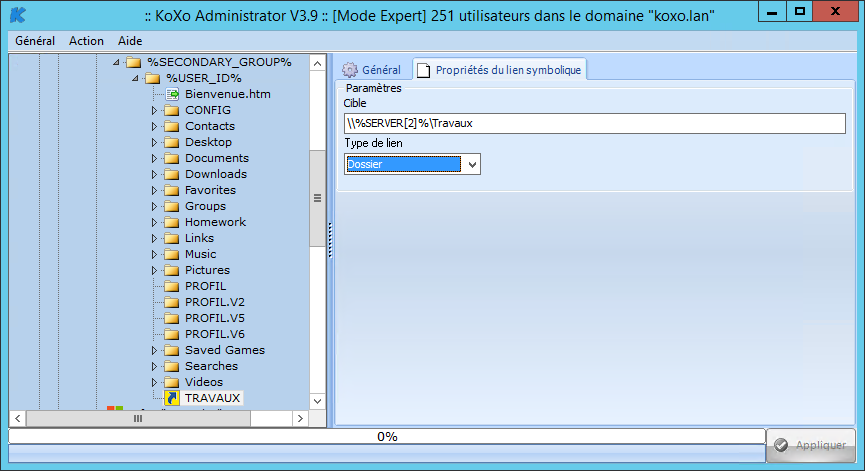Click the gear icon on Général tab
Image resolution: width=865 pixels, height=471 pixels.
[x=350, y=69]
